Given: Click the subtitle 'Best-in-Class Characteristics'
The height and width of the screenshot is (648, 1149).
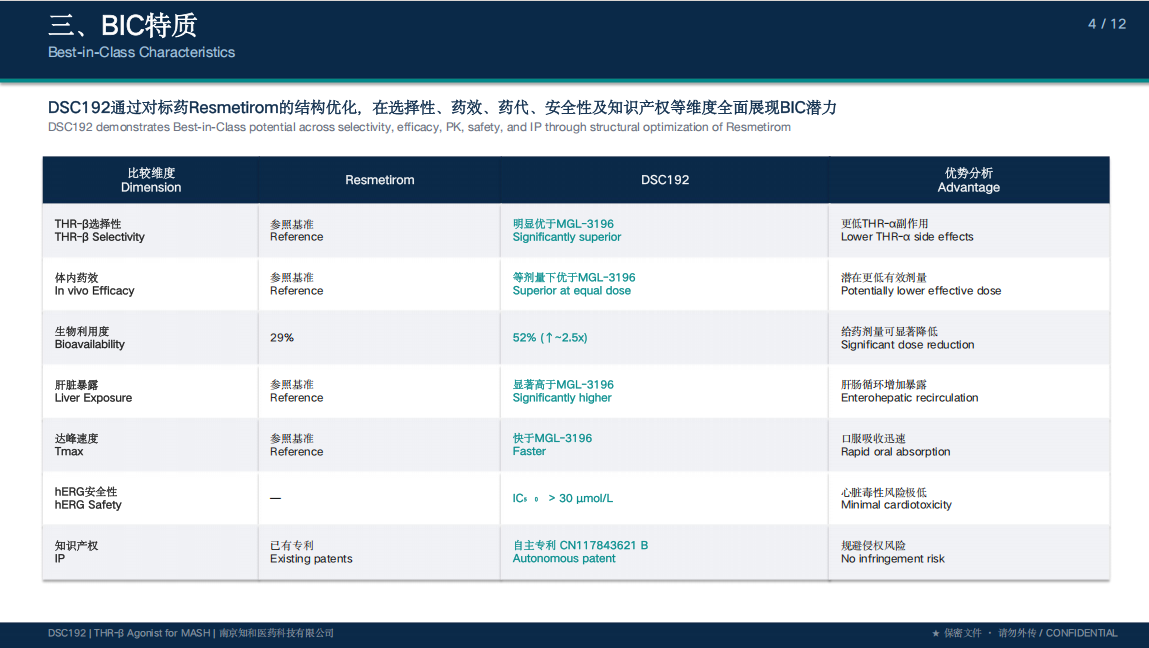Looking at the screenshot, I should [x=141, y=52].
